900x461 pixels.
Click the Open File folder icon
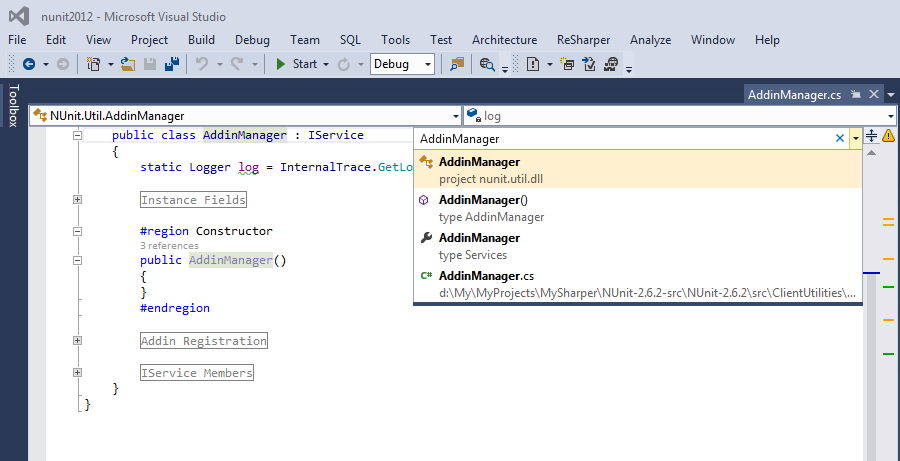(127, 64)
